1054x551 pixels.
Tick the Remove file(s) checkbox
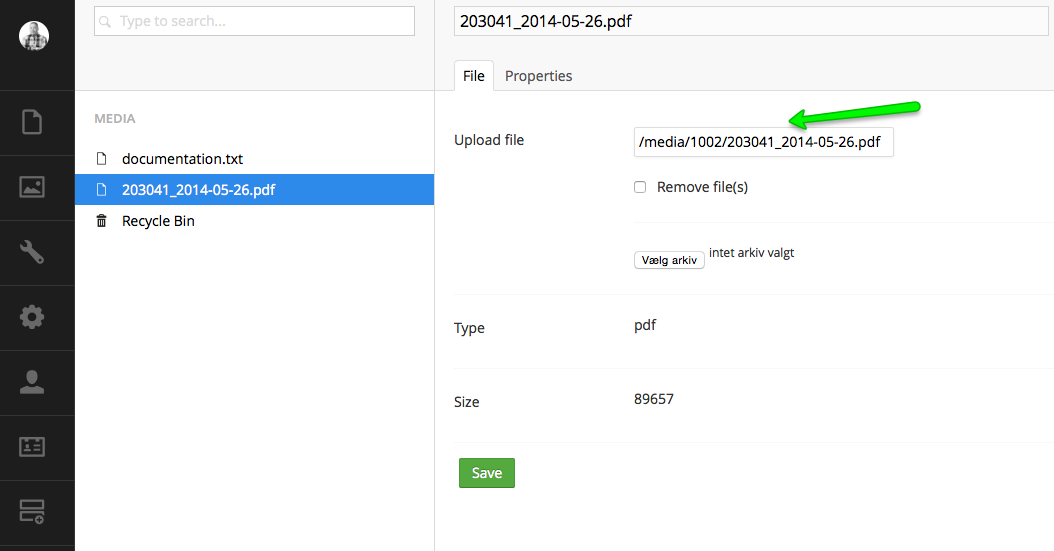640,187
